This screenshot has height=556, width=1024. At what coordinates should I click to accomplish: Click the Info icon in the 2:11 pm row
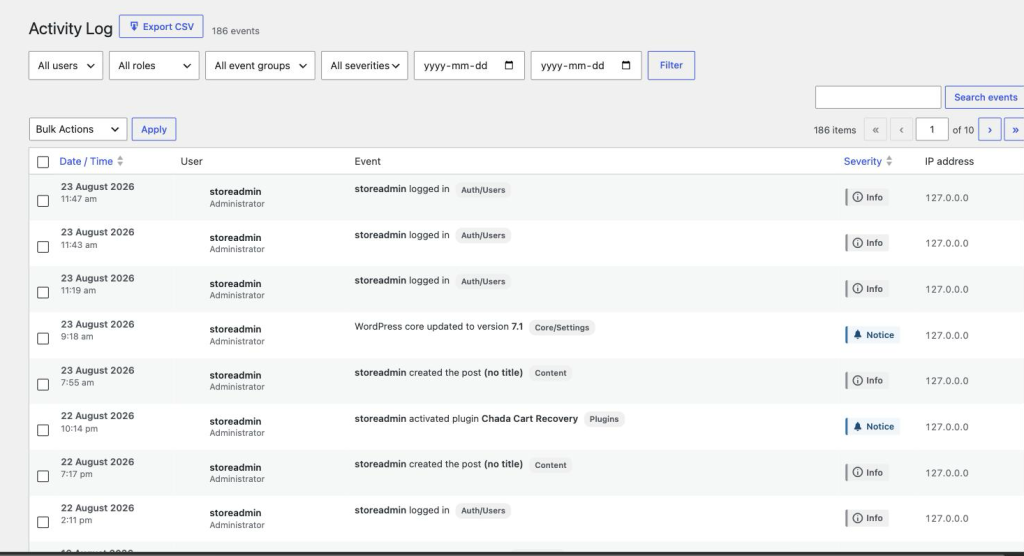click(857, 518)
